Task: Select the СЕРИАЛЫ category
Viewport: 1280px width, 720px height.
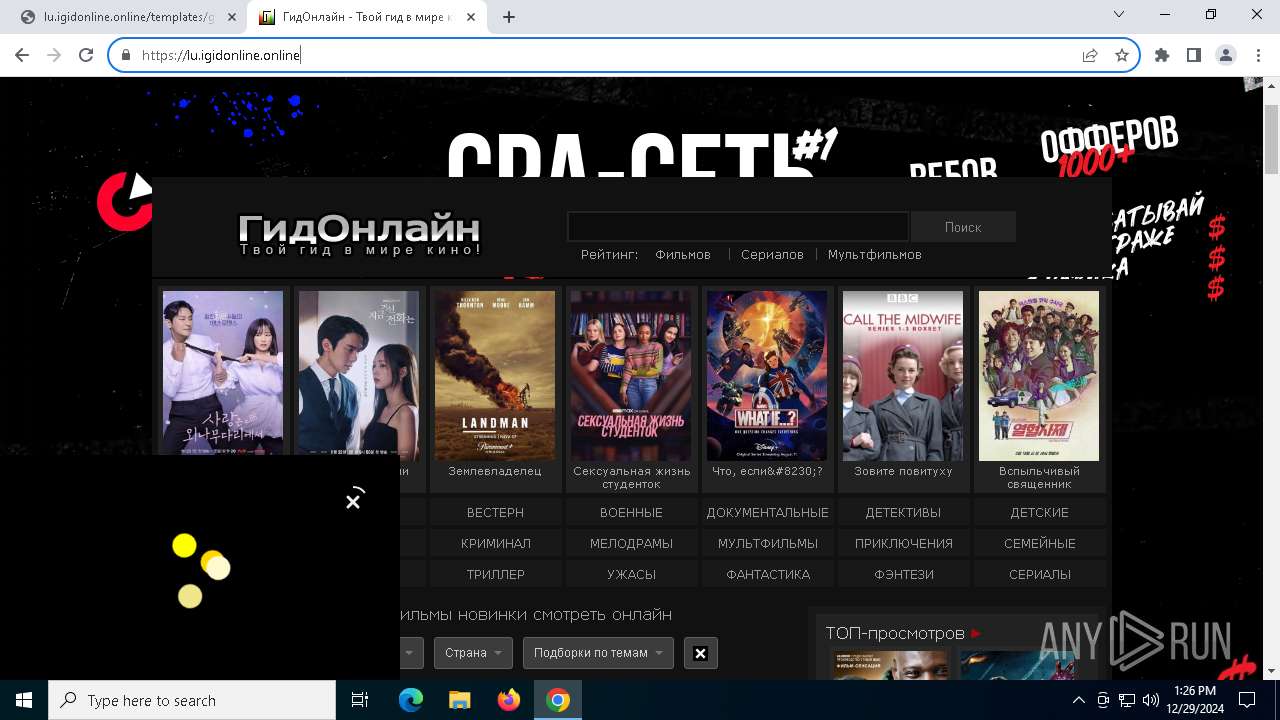Action: coord(1039,574)
